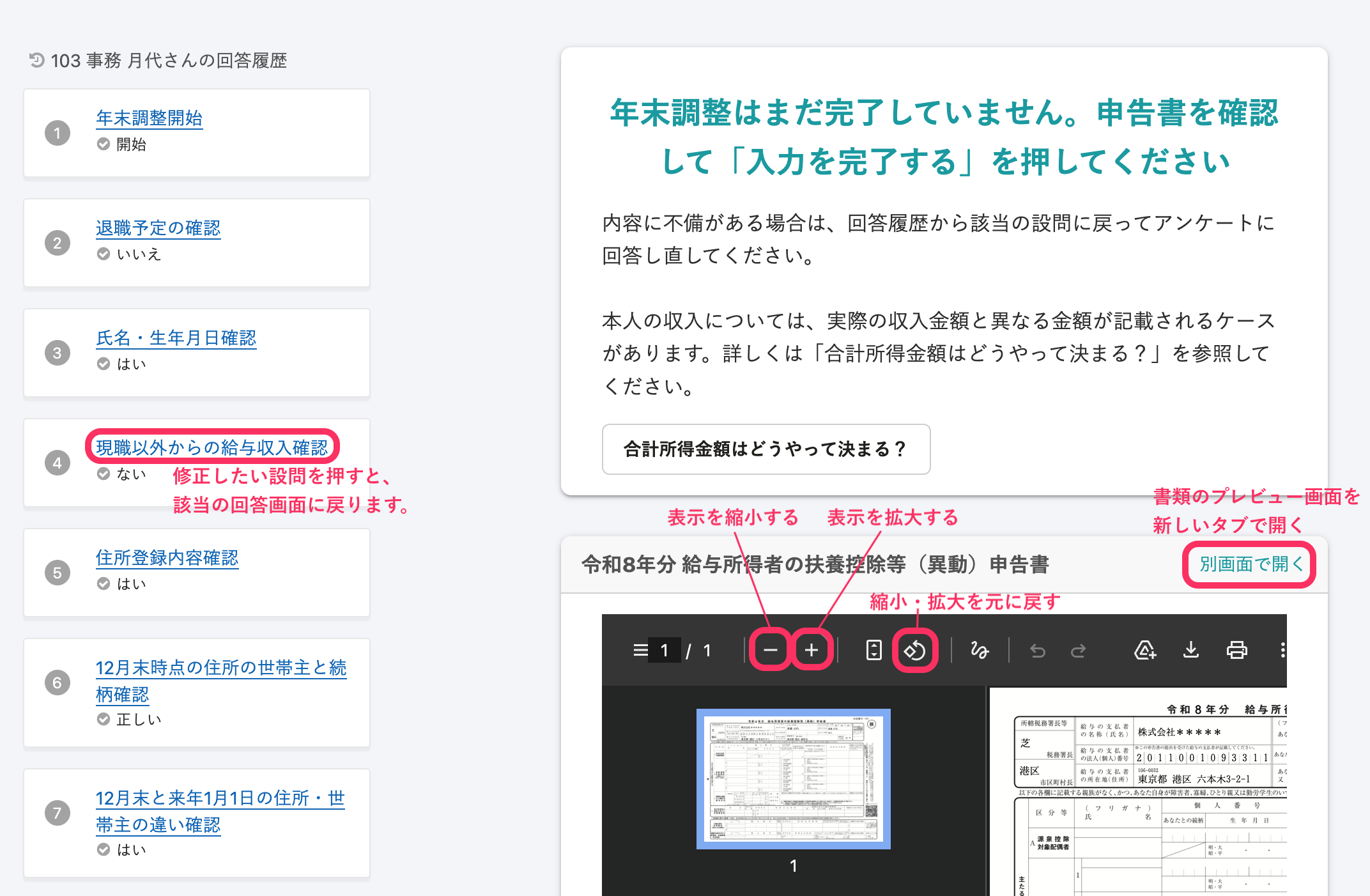Open 住所登録内容確認 link
This screenshot has height=896, width=1370.
point(167,558)
